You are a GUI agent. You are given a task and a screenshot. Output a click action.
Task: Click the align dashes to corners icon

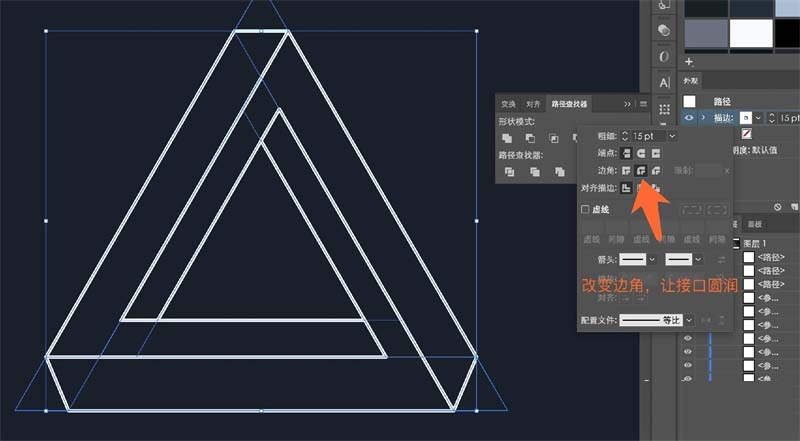(x=717, y=209)
